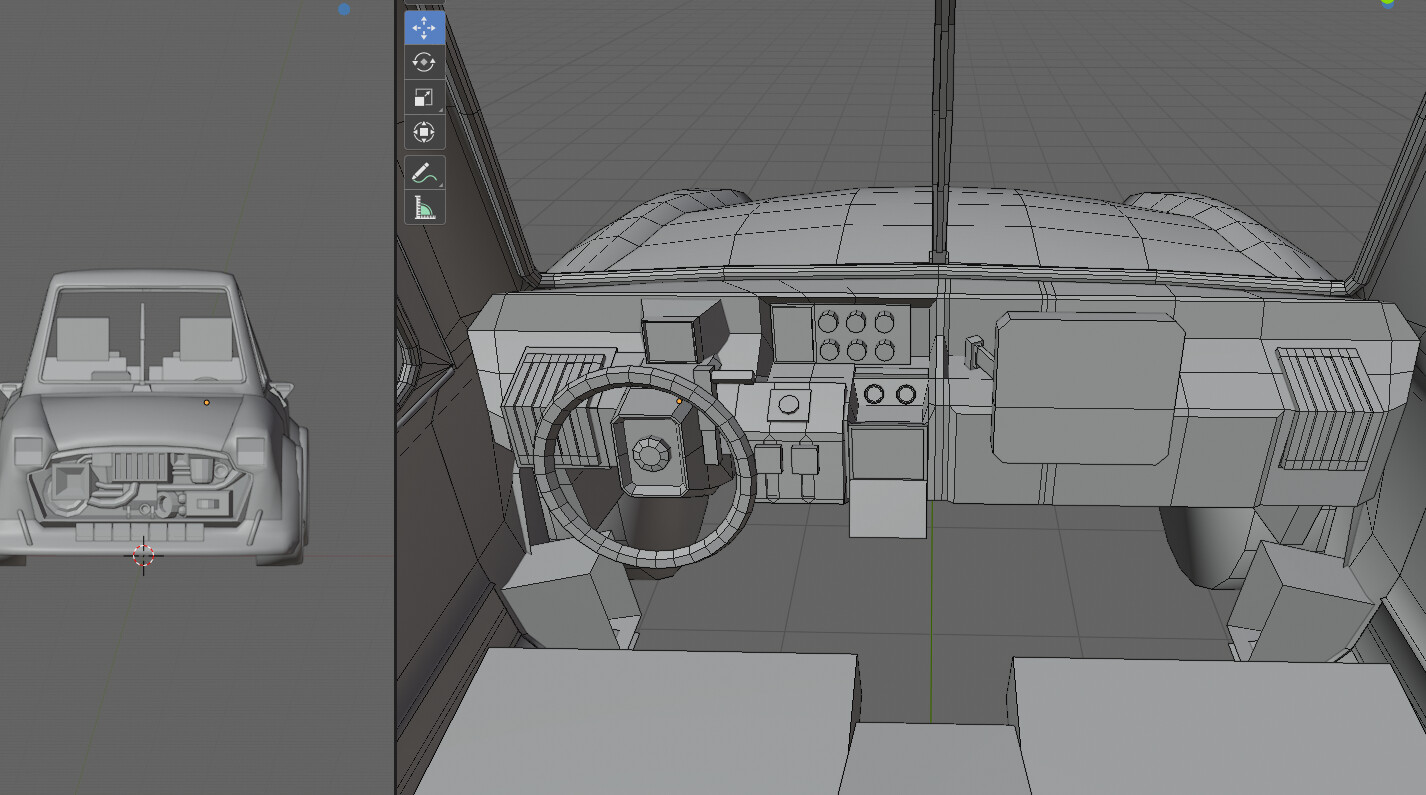
Task: Click the green axis dot of the navigation gizmo
Action: [1388, 1]
